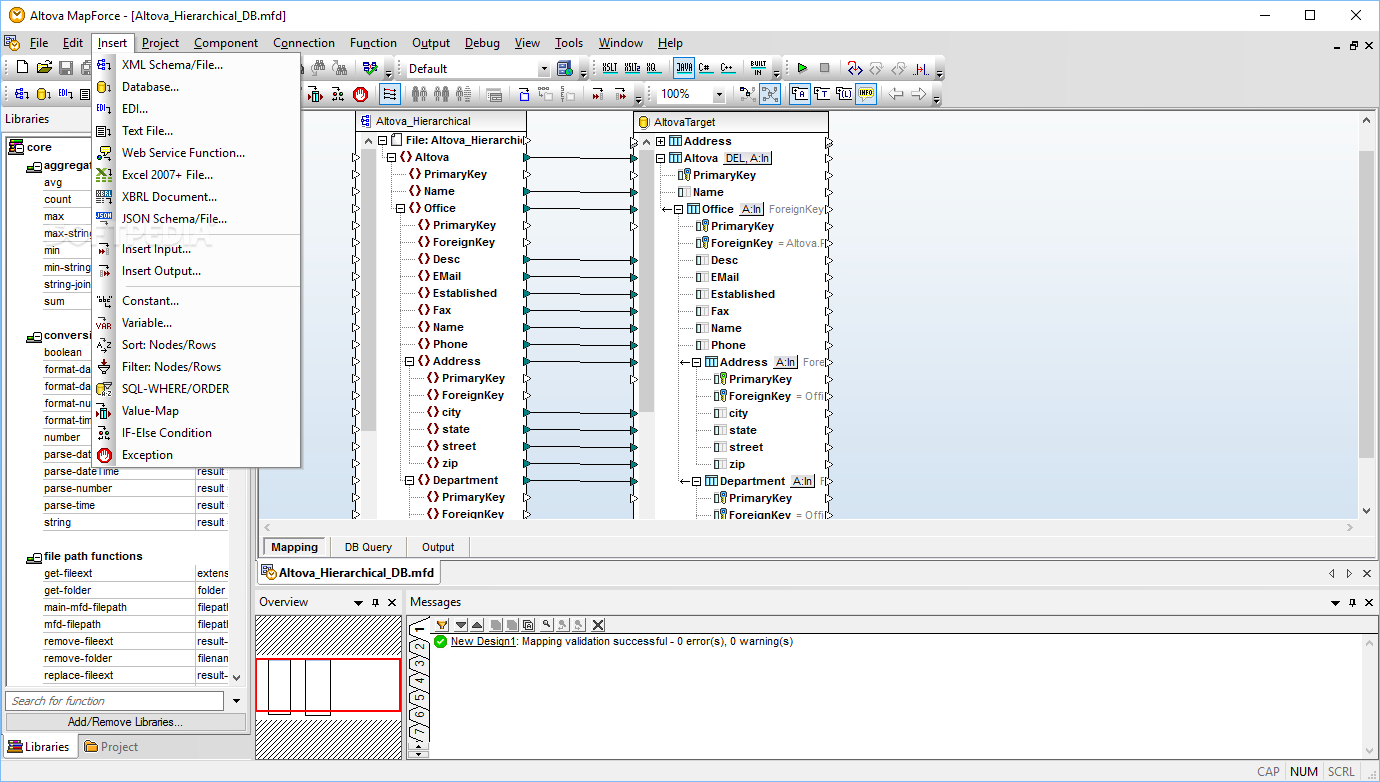
Task: Click the New document toolbar icon
Action: (22, 68)
